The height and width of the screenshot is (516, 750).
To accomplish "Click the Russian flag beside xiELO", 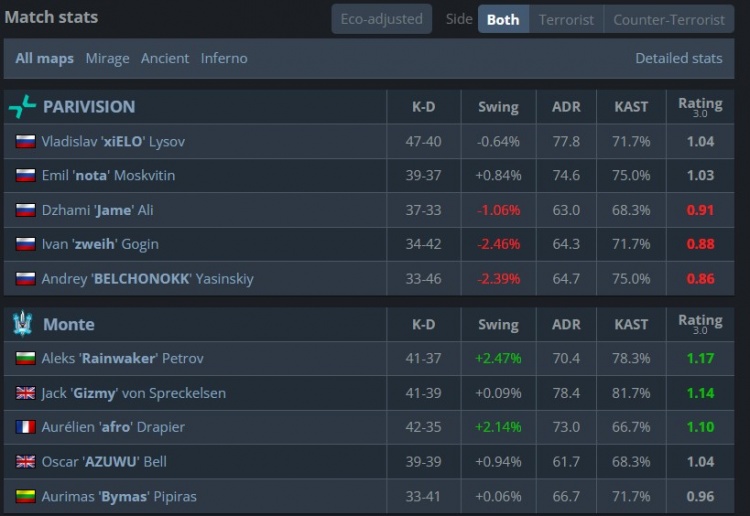I will pos(25,142).
